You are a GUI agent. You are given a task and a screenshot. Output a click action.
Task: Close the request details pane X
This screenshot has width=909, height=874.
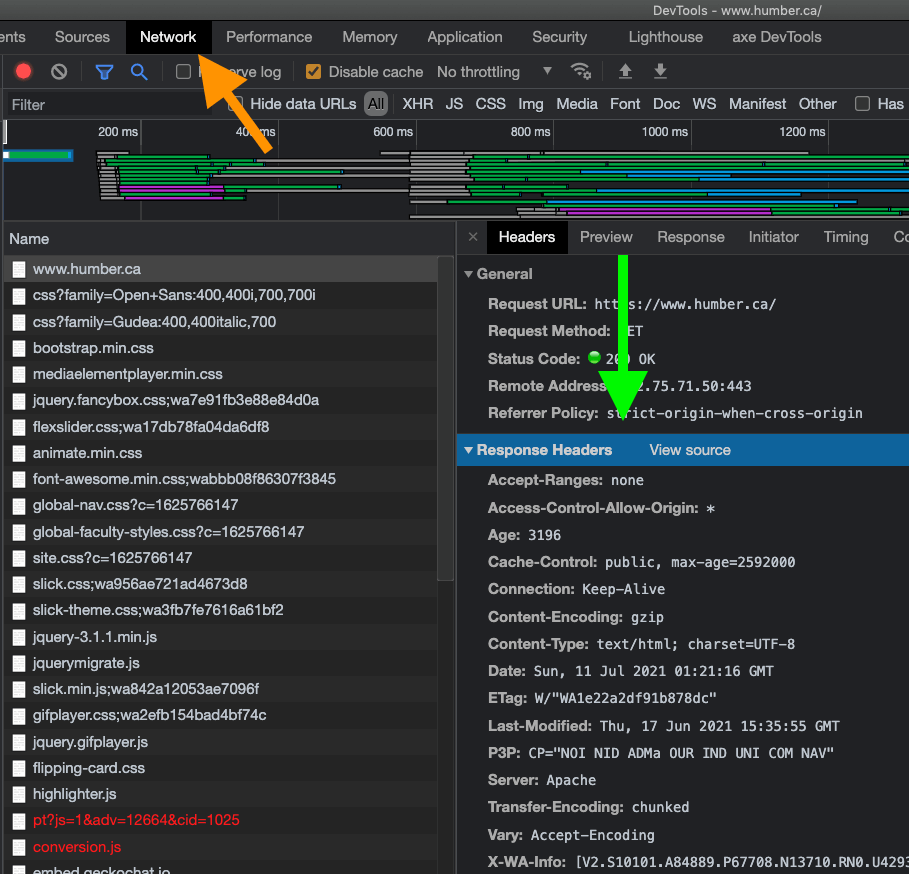click(473, 237)
